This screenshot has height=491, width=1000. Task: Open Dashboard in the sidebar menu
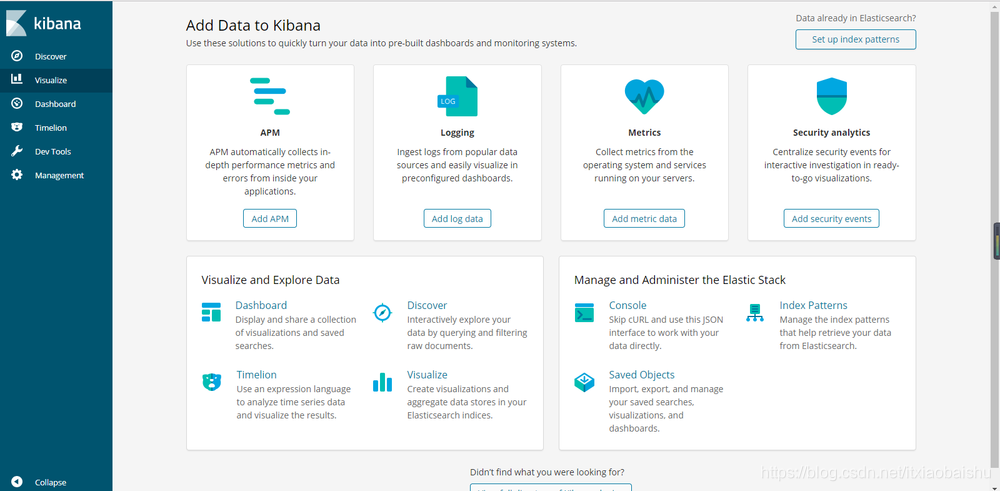(x=56, y=104)
